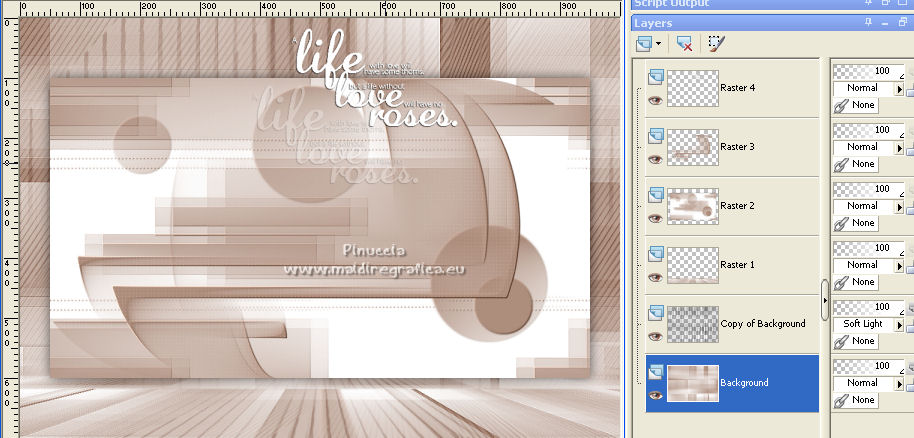Adjust Raster 4 opacity slider

click(x=869, y=71)
